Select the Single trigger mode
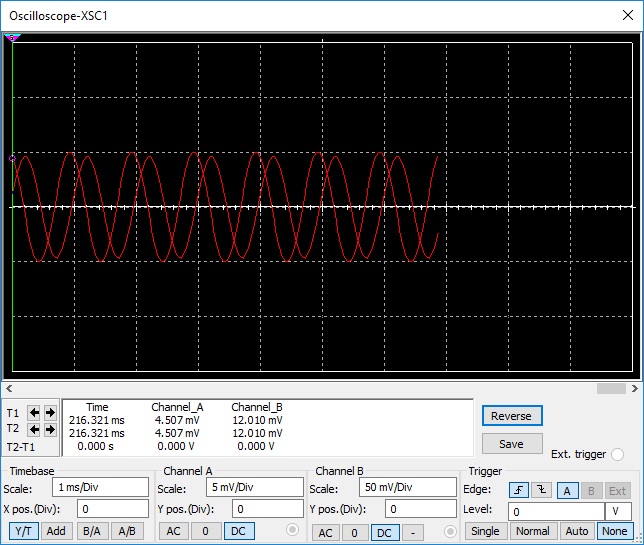The height and width of the screenshot is (545, 644). (486, 531)
